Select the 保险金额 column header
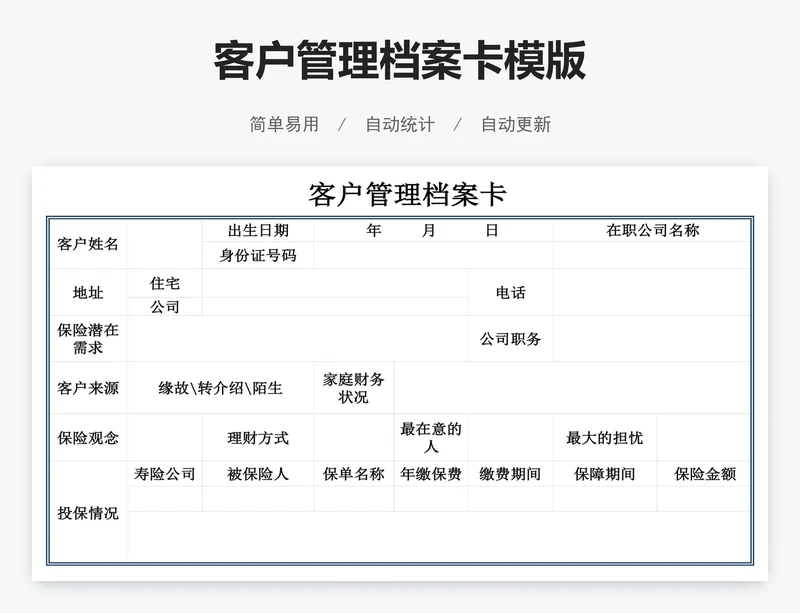Viewport: 800px width, 613px height. point(704,474)
